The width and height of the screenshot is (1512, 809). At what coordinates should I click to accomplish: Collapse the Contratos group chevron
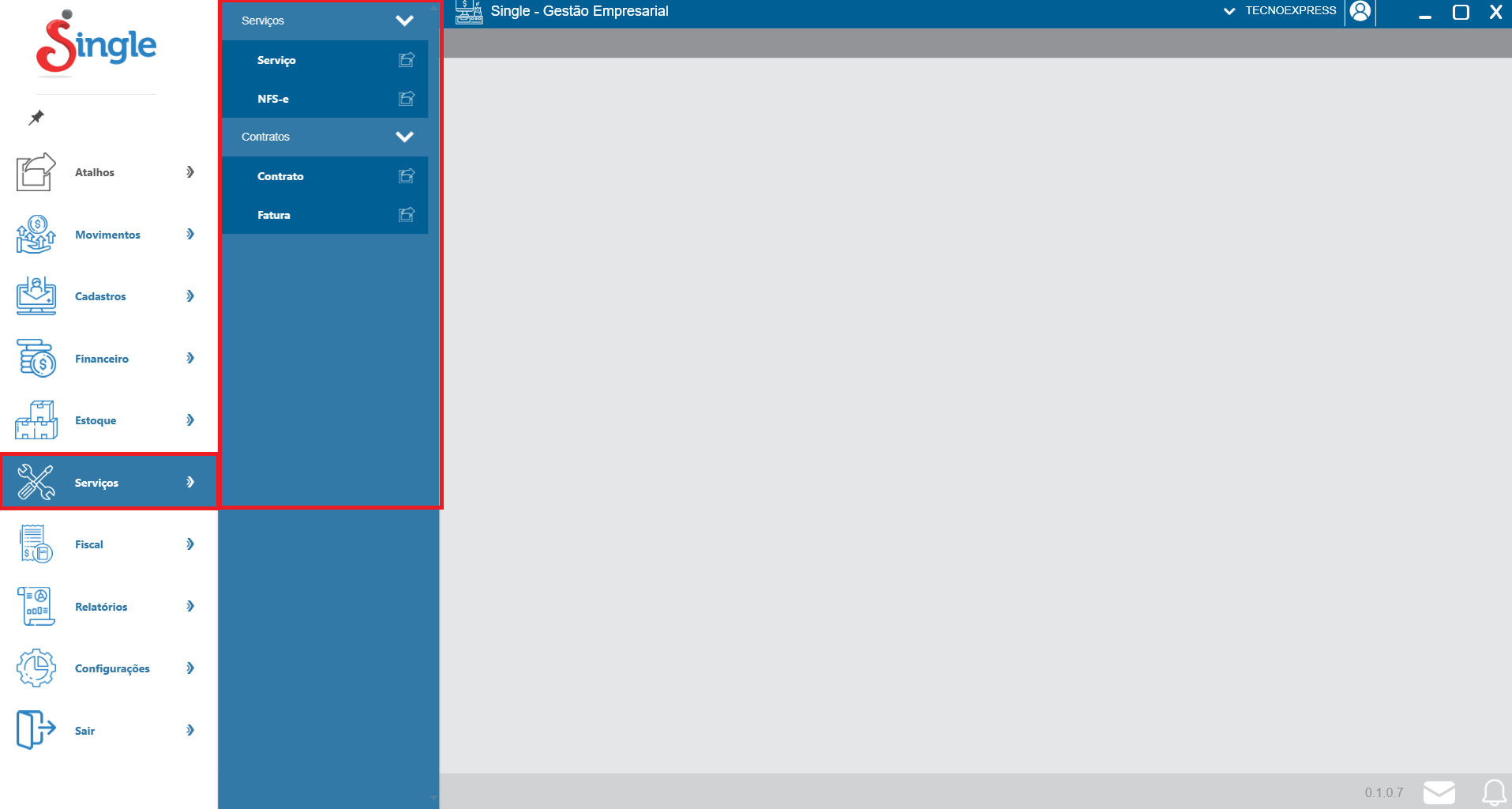[x=404, y=137]
